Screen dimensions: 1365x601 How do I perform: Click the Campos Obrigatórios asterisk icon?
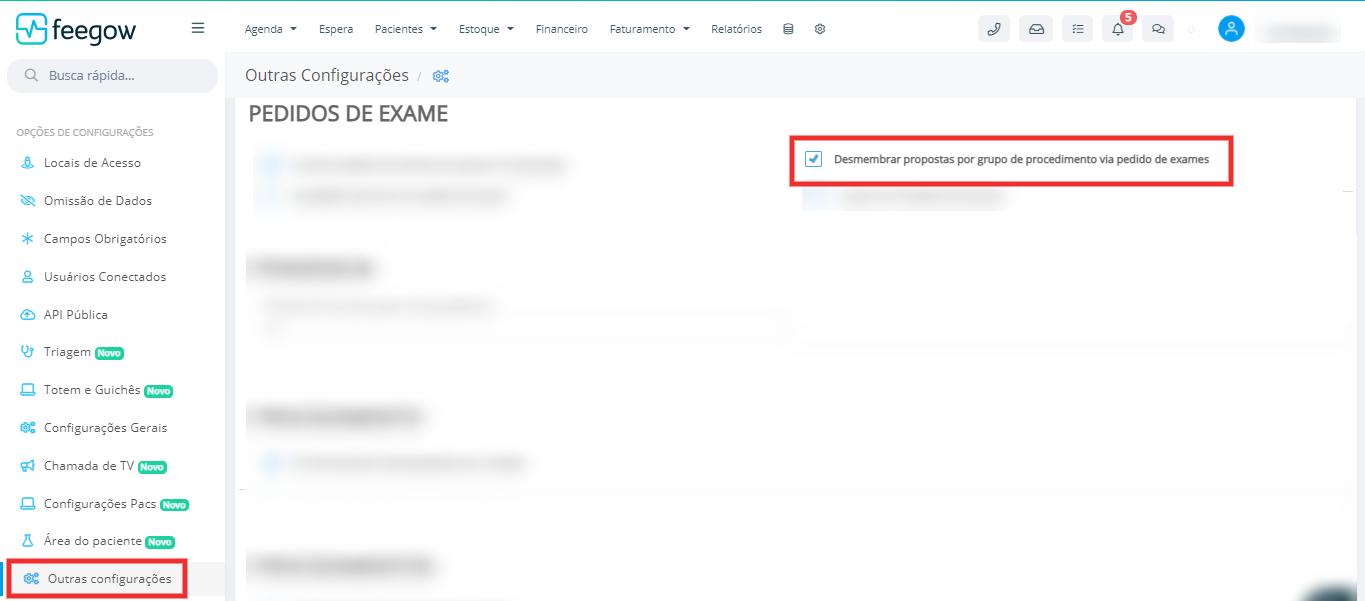27,239
